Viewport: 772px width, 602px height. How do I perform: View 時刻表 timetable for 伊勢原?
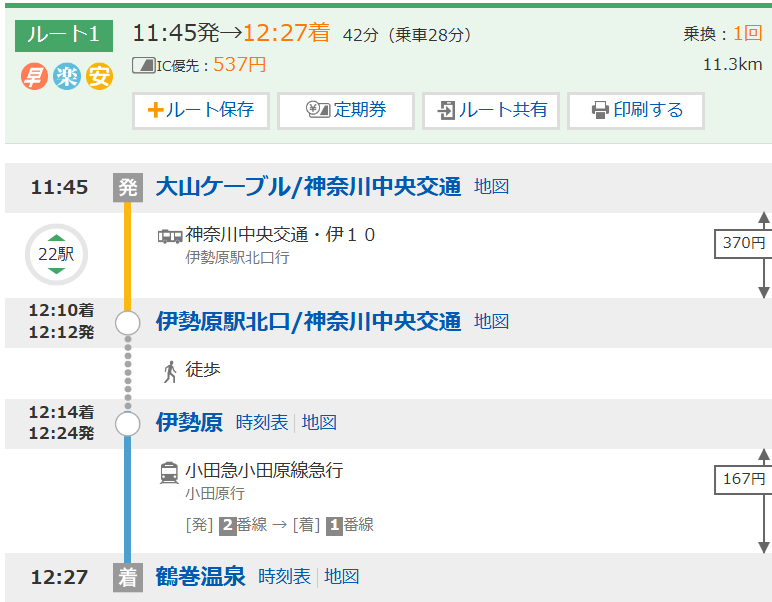pyautogui.click(x=262, y=423)
